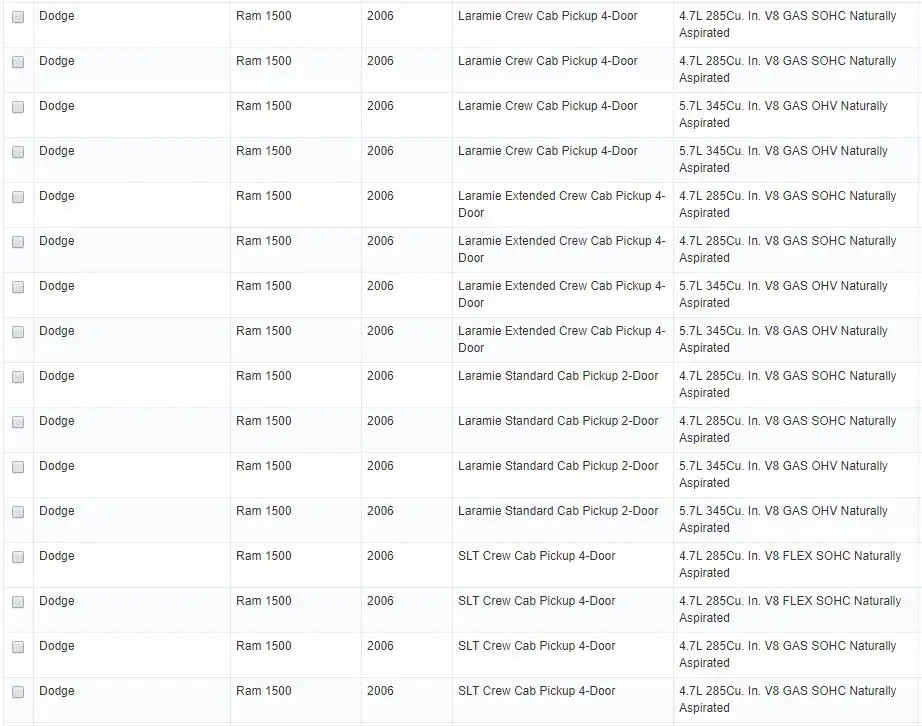Click 2006 in second Laramie Crew Cab 5.7L row

tap(380, 150)
